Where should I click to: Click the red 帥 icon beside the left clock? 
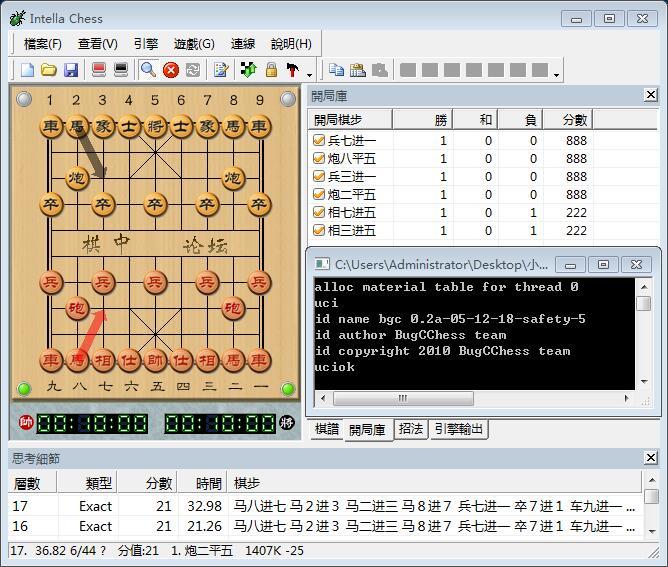click(x=26, y=423)
